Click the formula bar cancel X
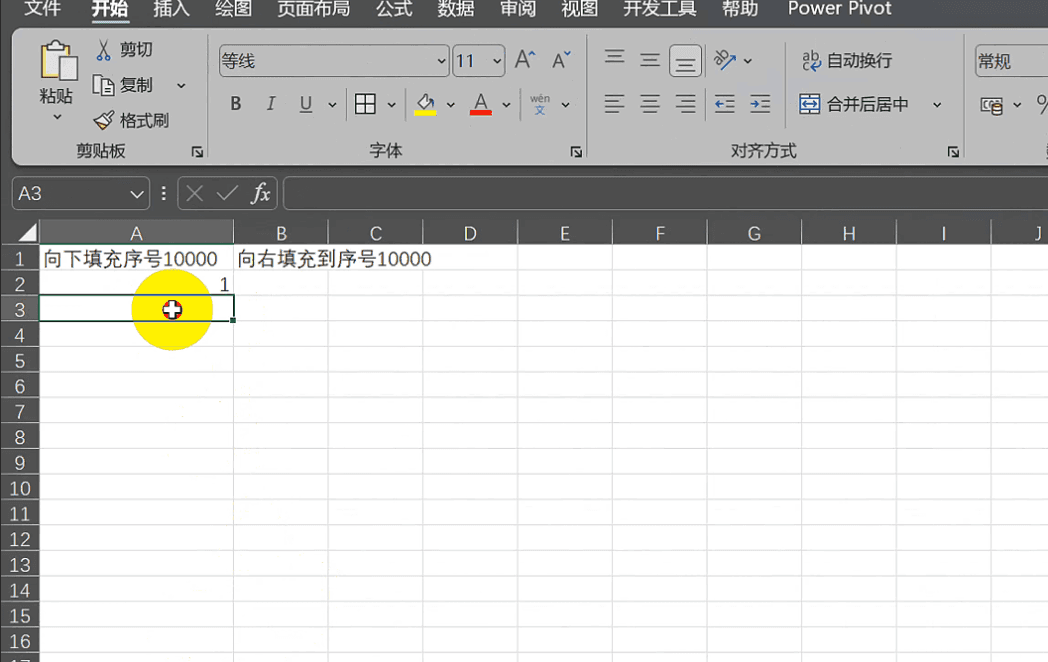The image size is (1048, 662). point(194,194)
